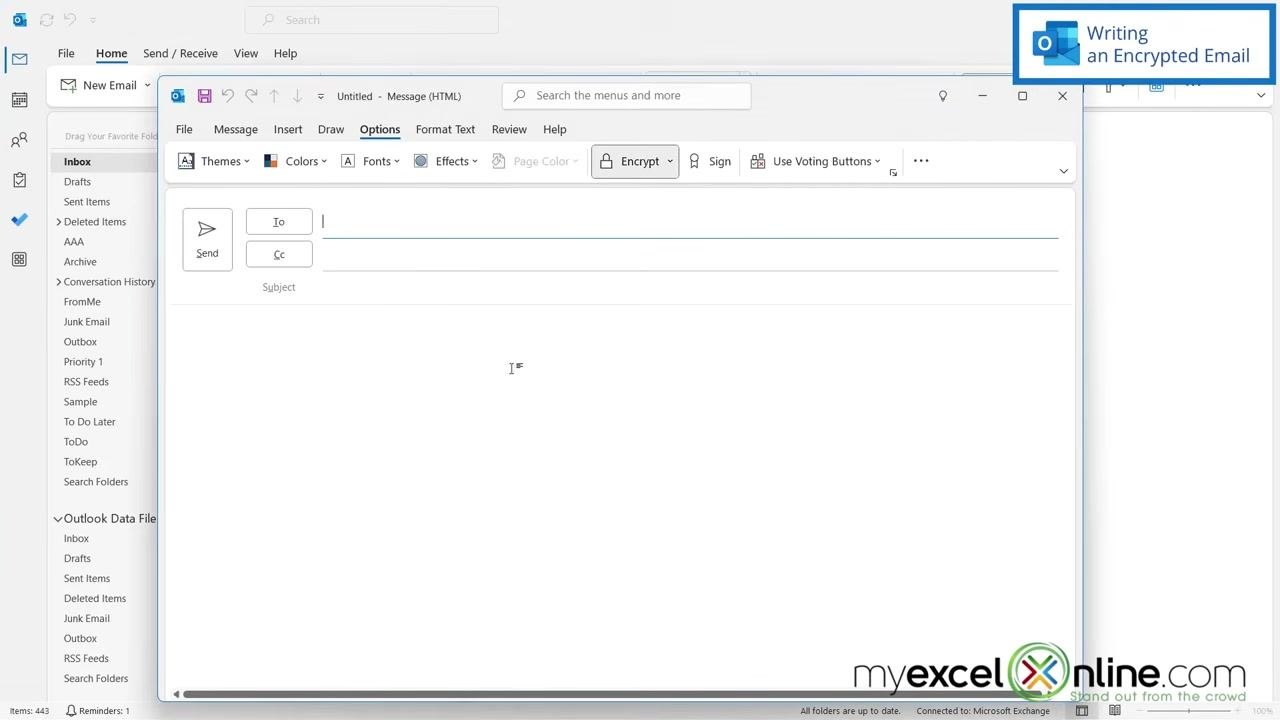
Task: Click Undo icon in main Outlook title bar
Action: [70, 20]
